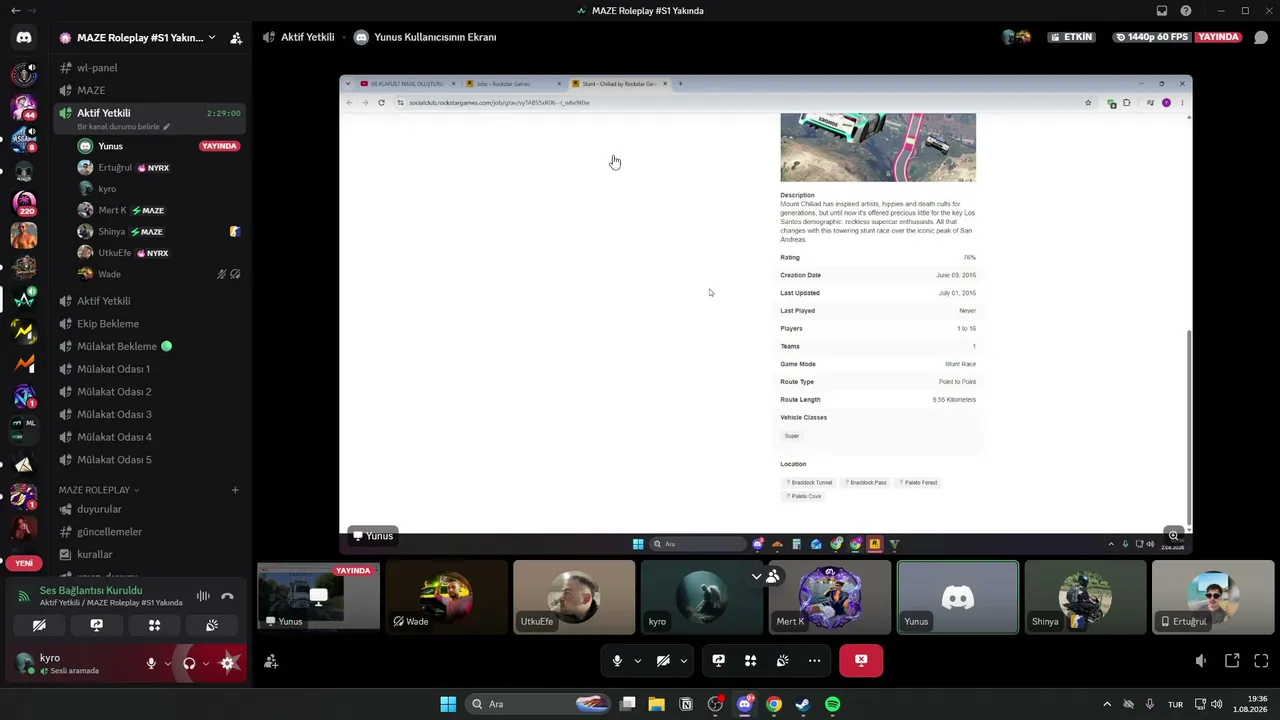Focus Mert K's participant tile
The image size is (1280, 720).
(829, 597)
